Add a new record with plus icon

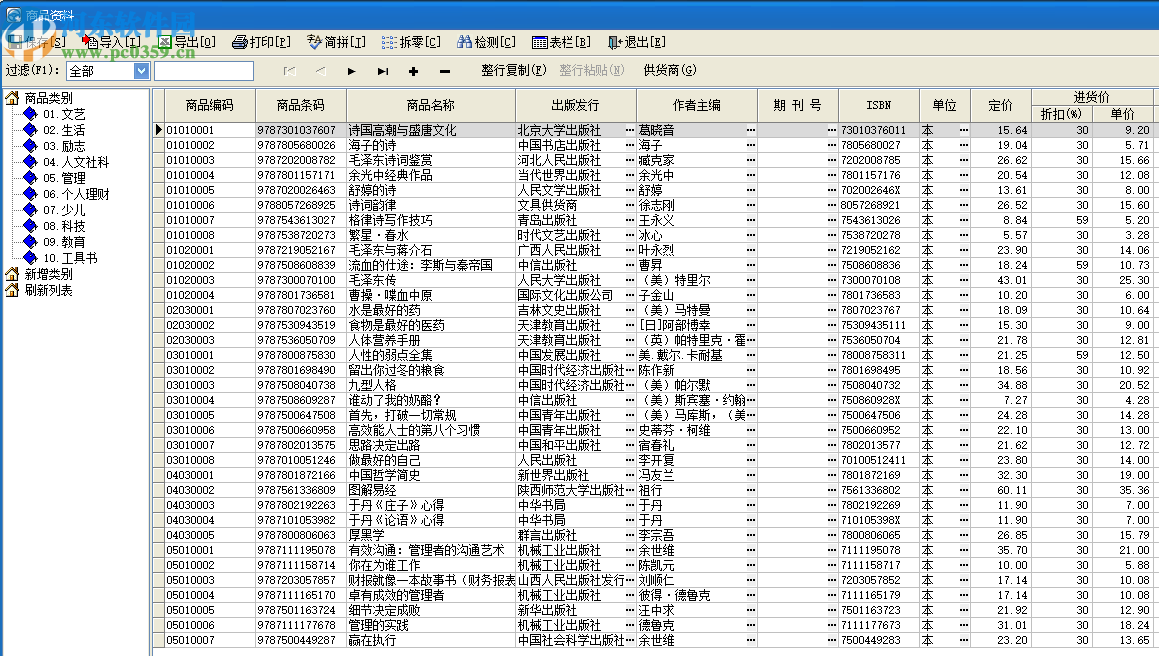click(x=413, y=71)
